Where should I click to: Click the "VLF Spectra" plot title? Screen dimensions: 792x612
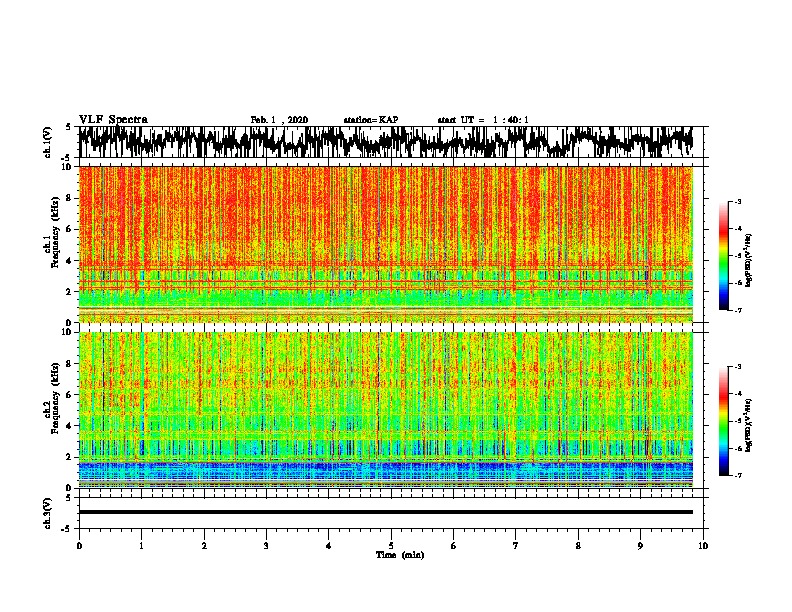[x=113, y=120]
